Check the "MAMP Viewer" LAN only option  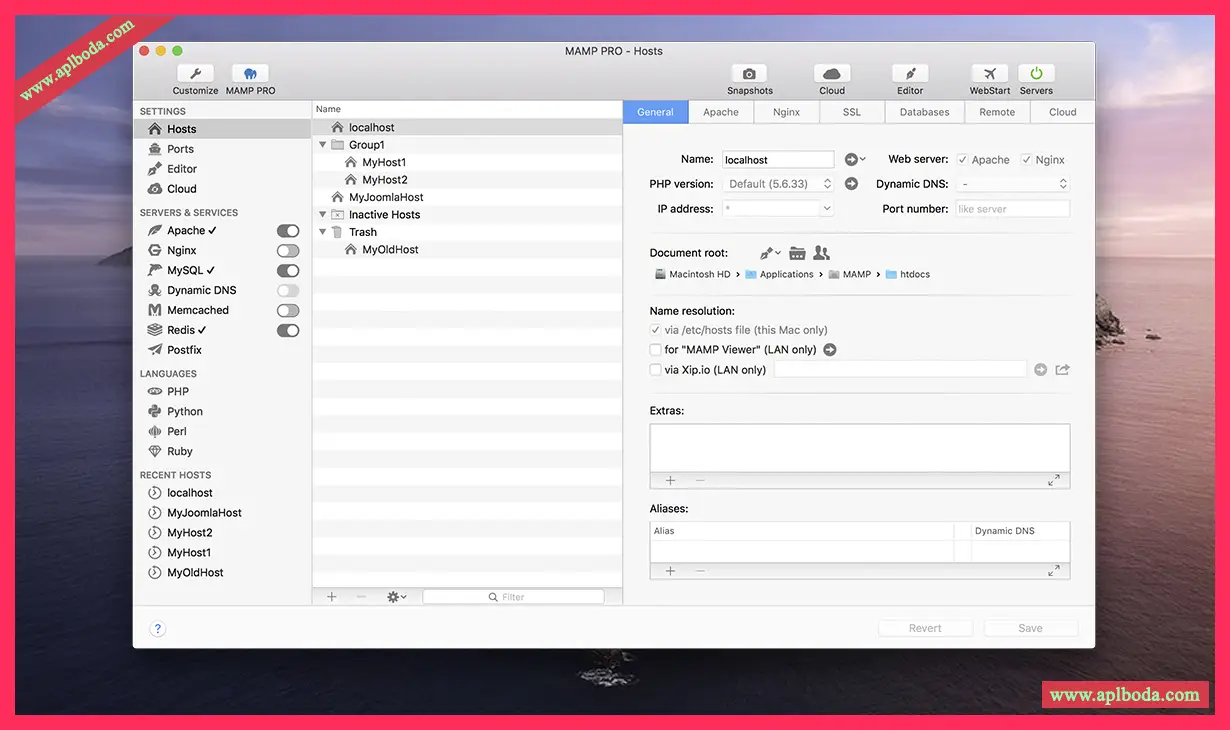coord(656,350)
